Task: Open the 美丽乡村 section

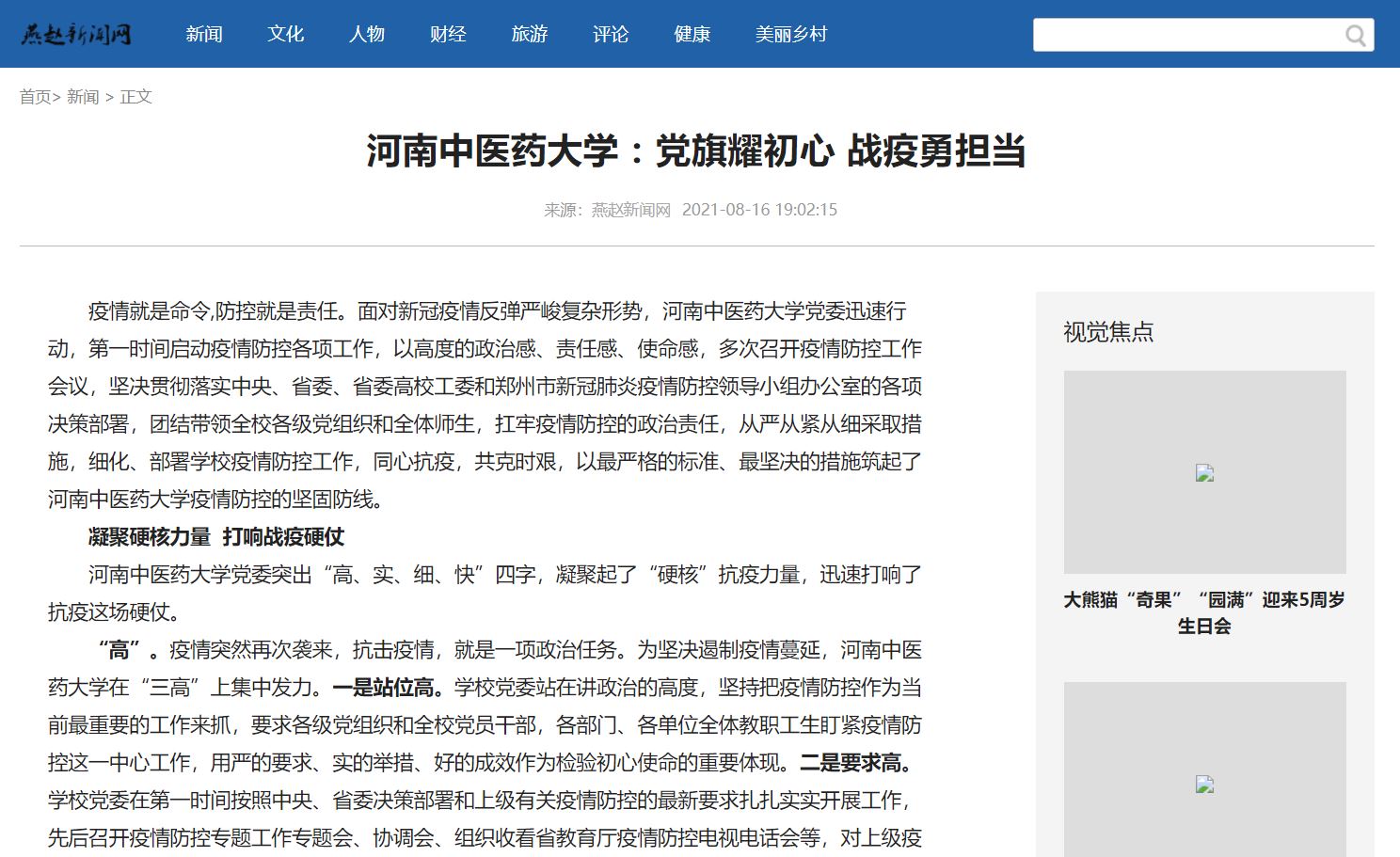Action: (x=791, y=35)
